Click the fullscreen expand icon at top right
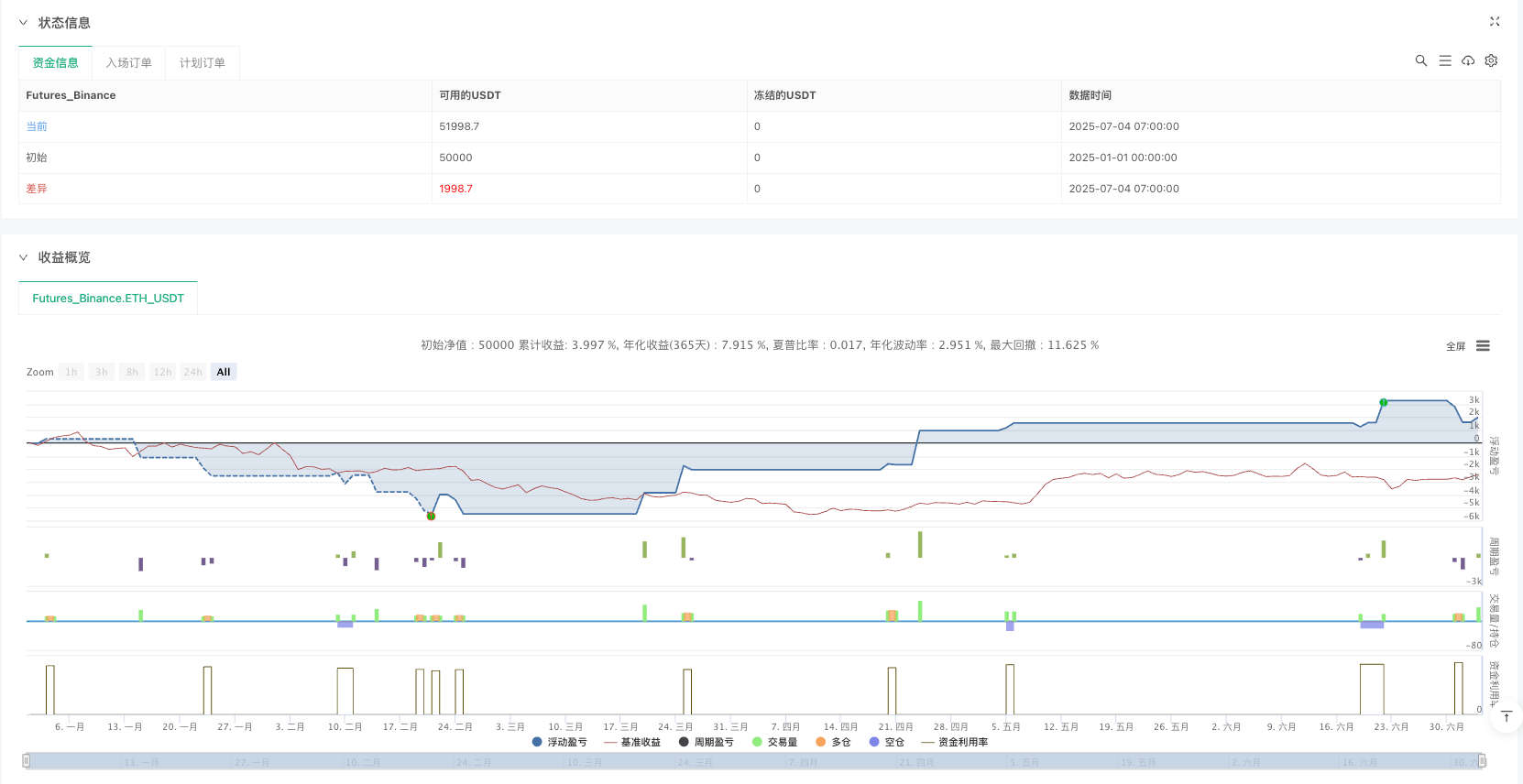Screen dimensions: 1523x784 pyautogui.click(x=1495, y=21)
